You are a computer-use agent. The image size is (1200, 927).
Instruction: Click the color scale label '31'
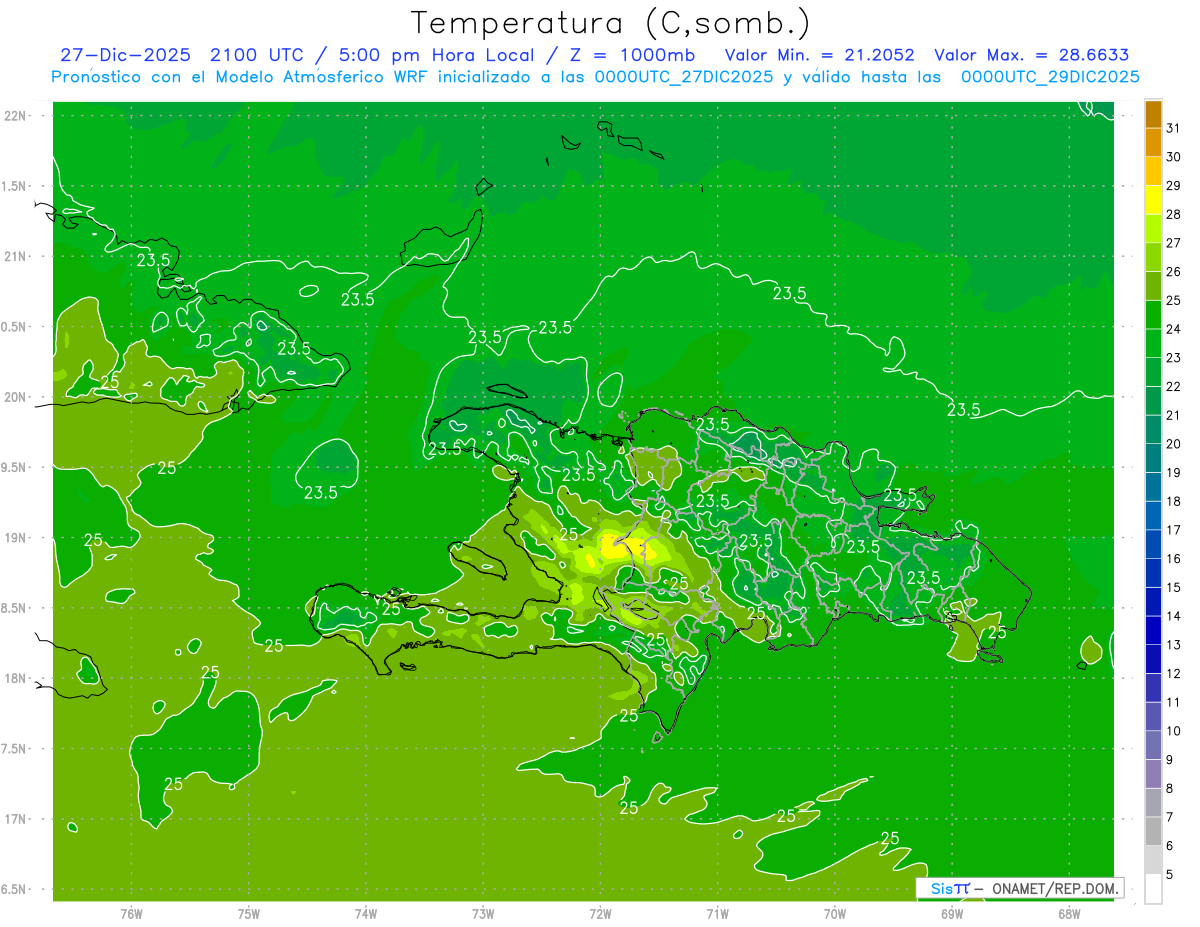pyautogui.click(x=1173, y=128)
